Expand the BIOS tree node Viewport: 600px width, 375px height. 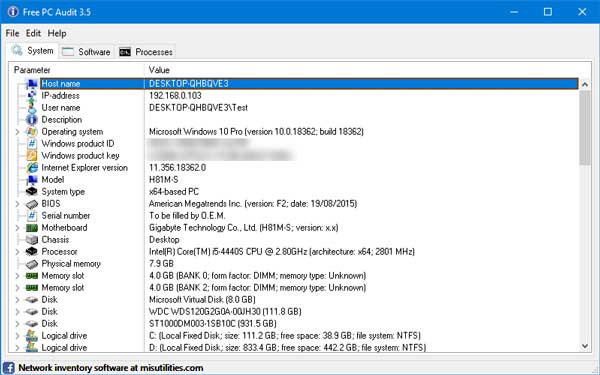(17, 204)
